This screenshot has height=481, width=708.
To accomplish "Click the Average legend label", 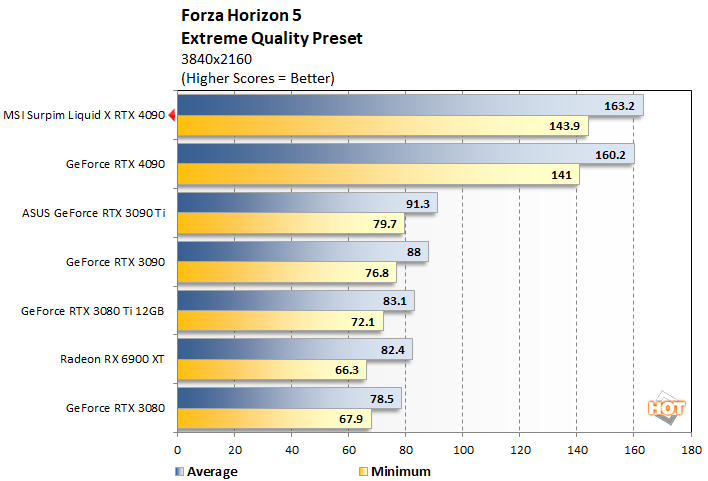I will 212,472.
